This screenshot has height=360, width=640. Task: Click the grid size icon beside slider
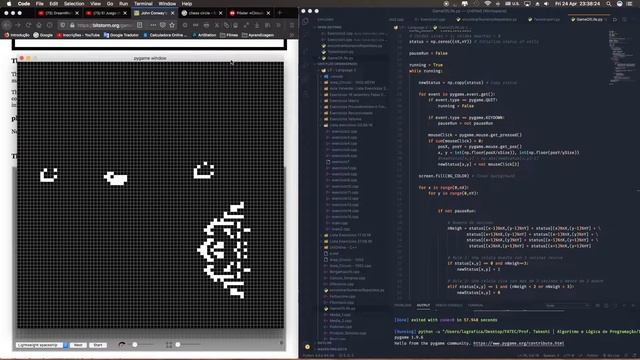pos(169,345)
